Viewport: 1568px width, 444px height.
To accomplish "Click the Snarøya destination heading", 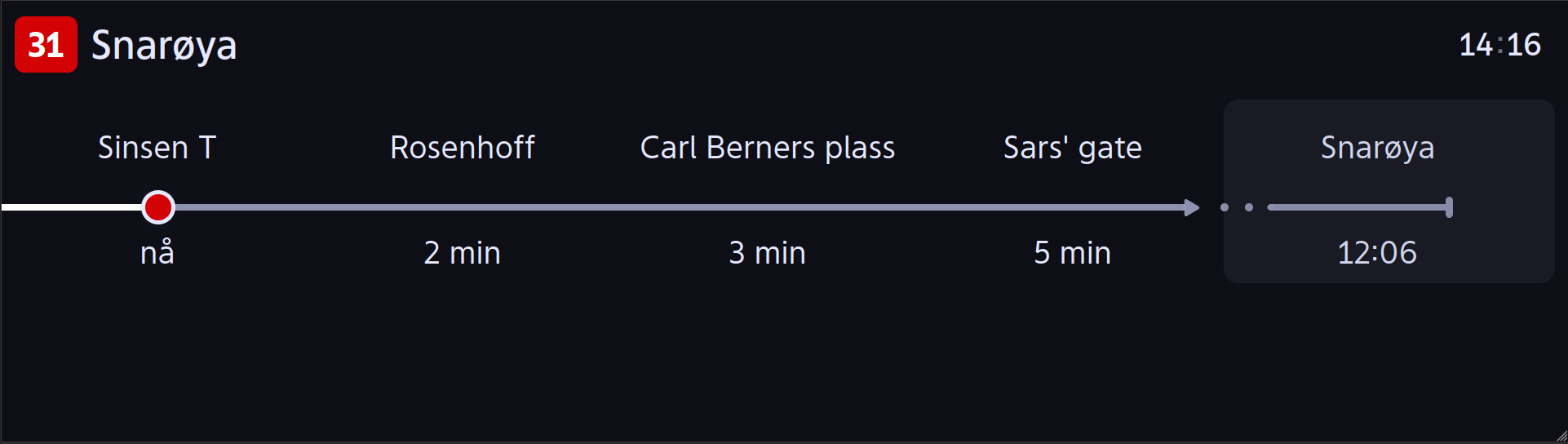I will pos(164,46).
